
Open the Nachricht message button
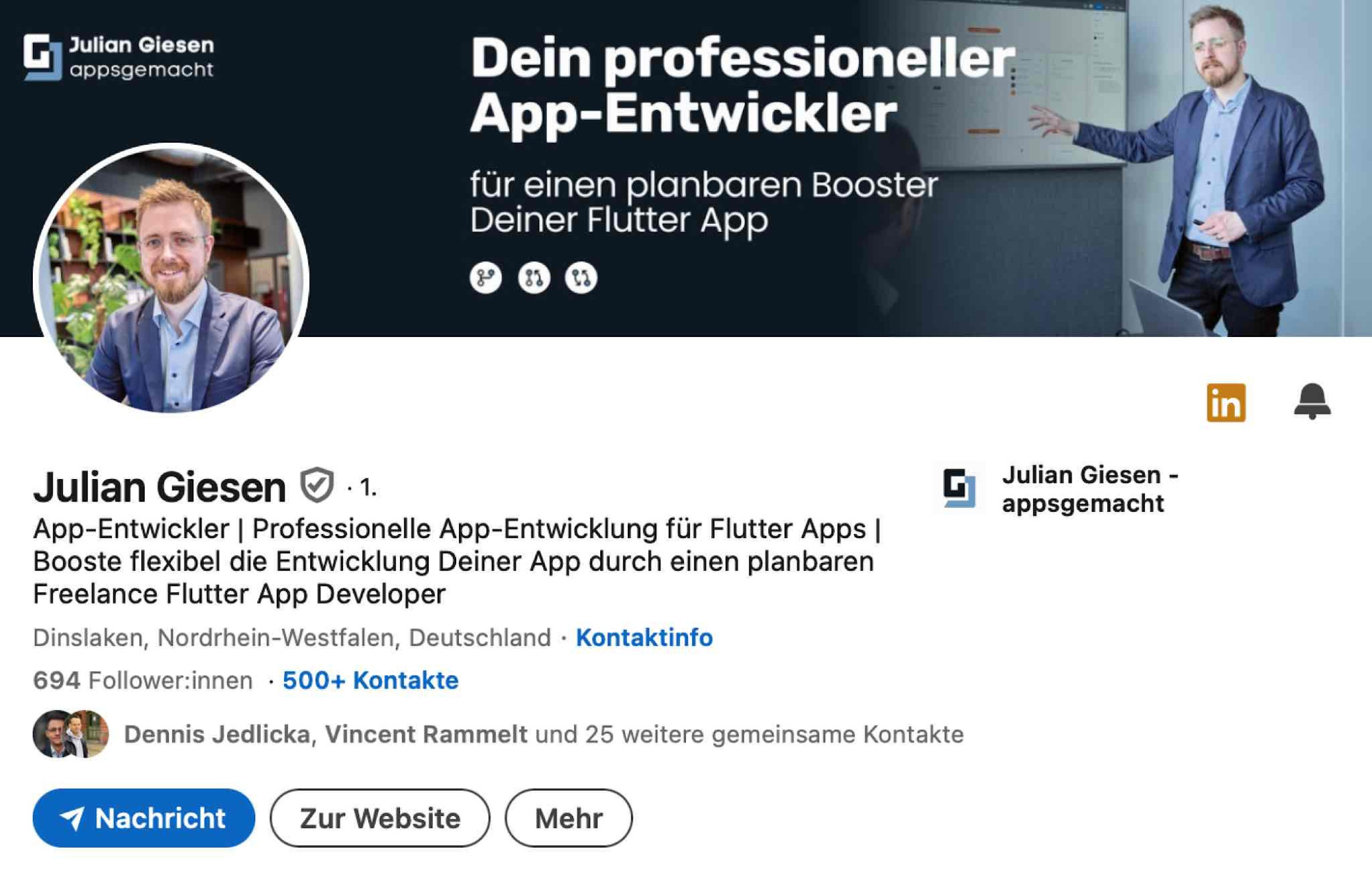tap(144, 818)
